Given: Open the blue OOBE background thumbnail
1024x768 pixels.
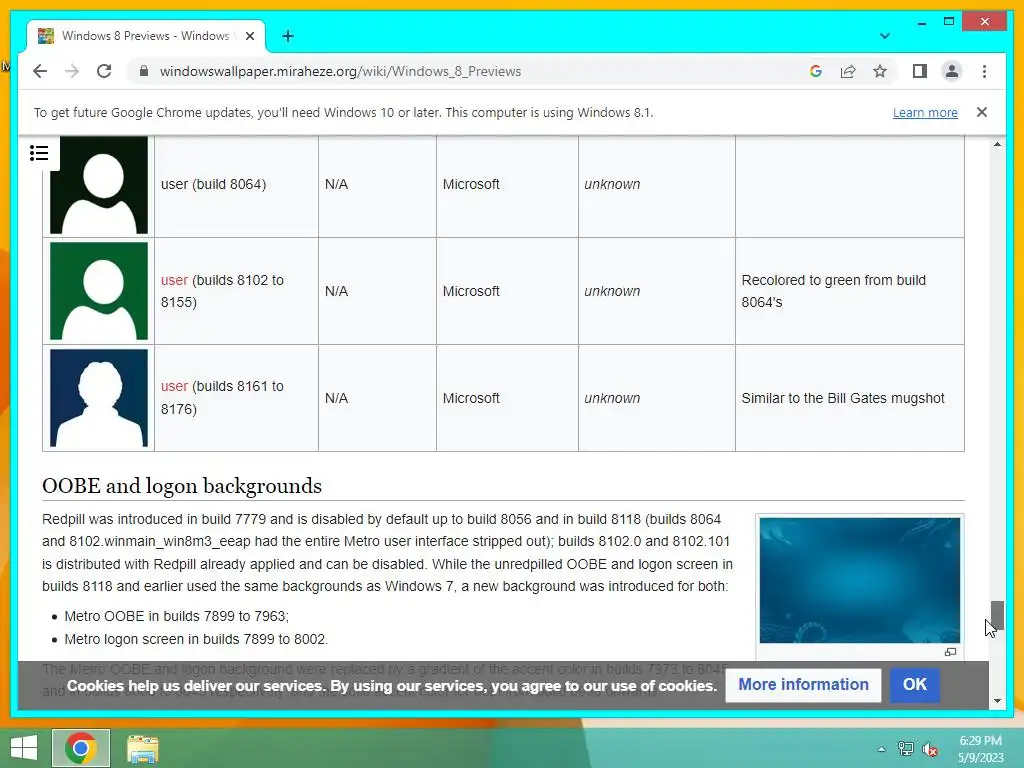Looking at the screenshot, I should pyautogui.click(x=859, y=581).
